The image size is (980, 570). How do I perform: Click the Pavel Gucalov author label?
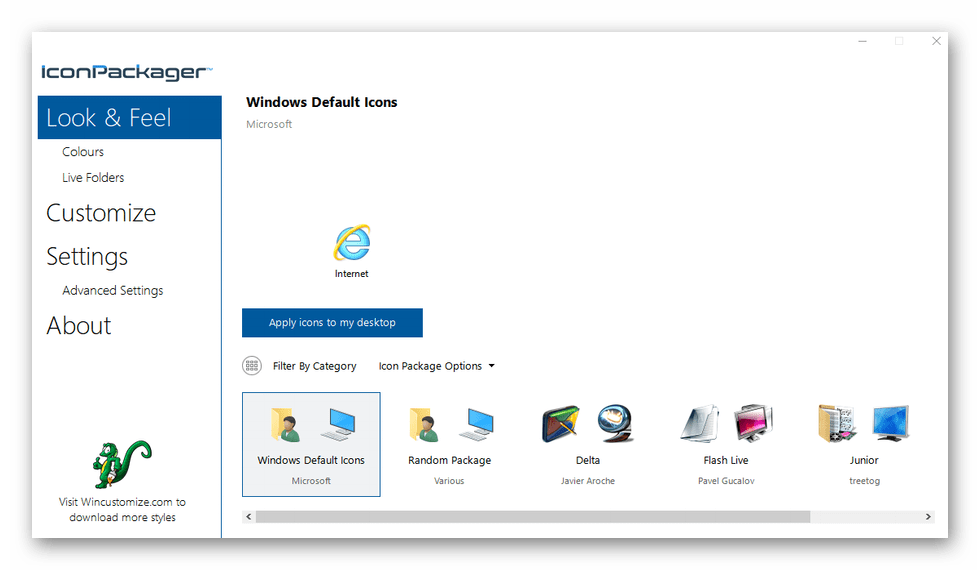pyautogui.click(x=726, y=481)
